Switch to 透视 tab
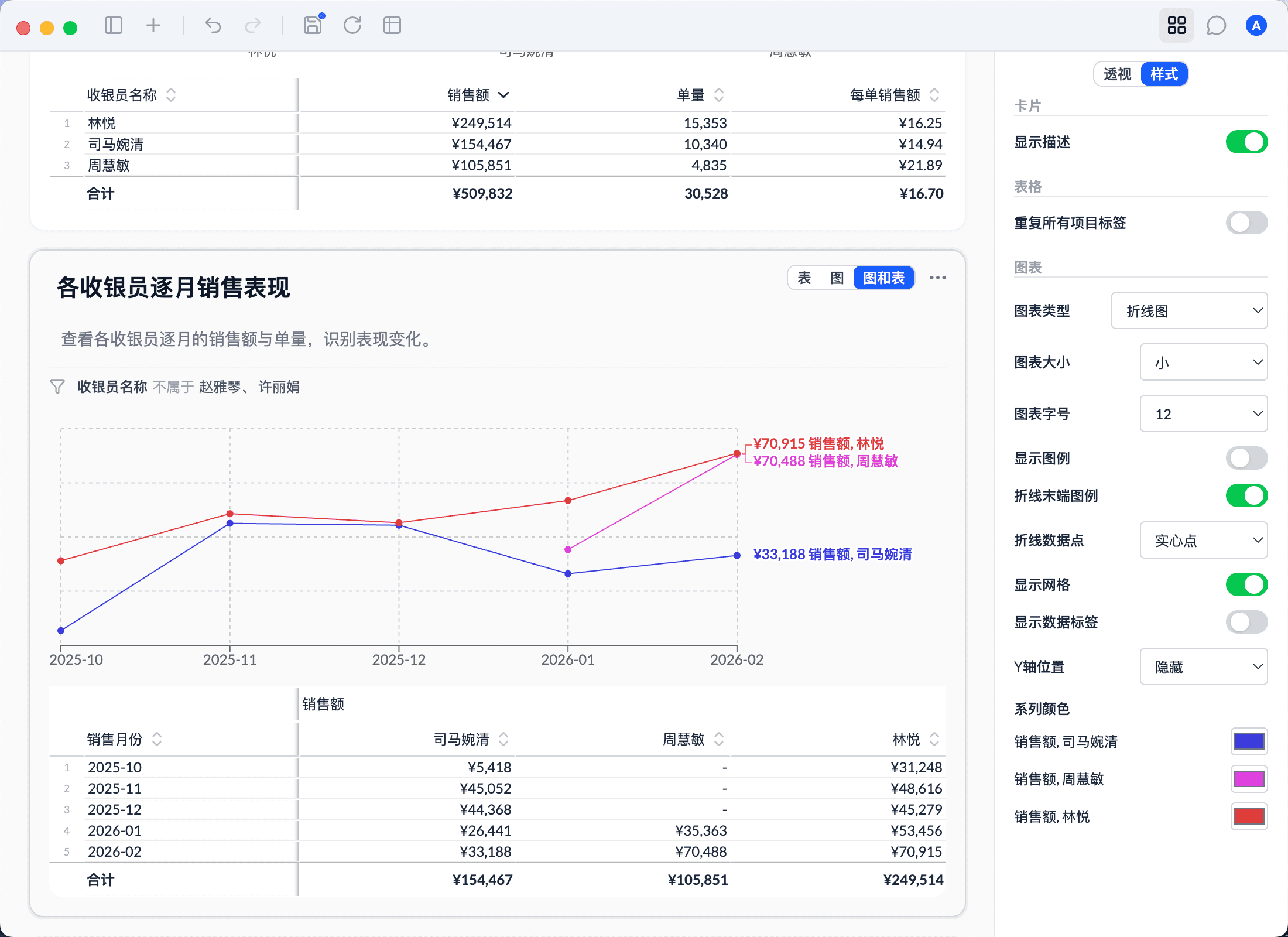This screenshot has height=937, width=1288. [1118, 74]
